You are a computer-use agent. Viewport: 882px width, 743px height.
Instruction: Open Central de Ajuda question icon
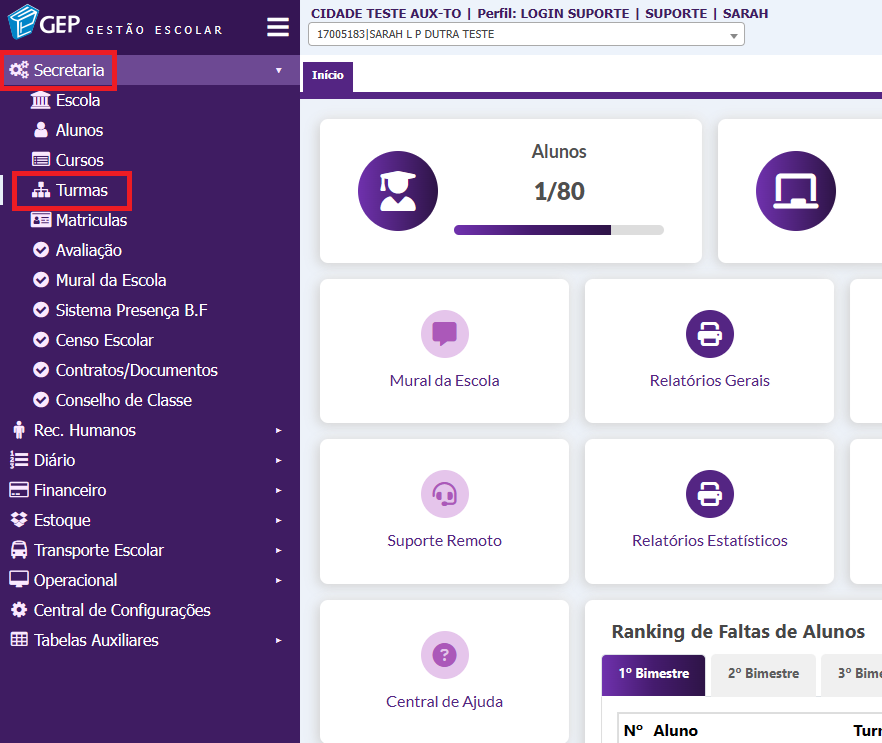point(444,655)
